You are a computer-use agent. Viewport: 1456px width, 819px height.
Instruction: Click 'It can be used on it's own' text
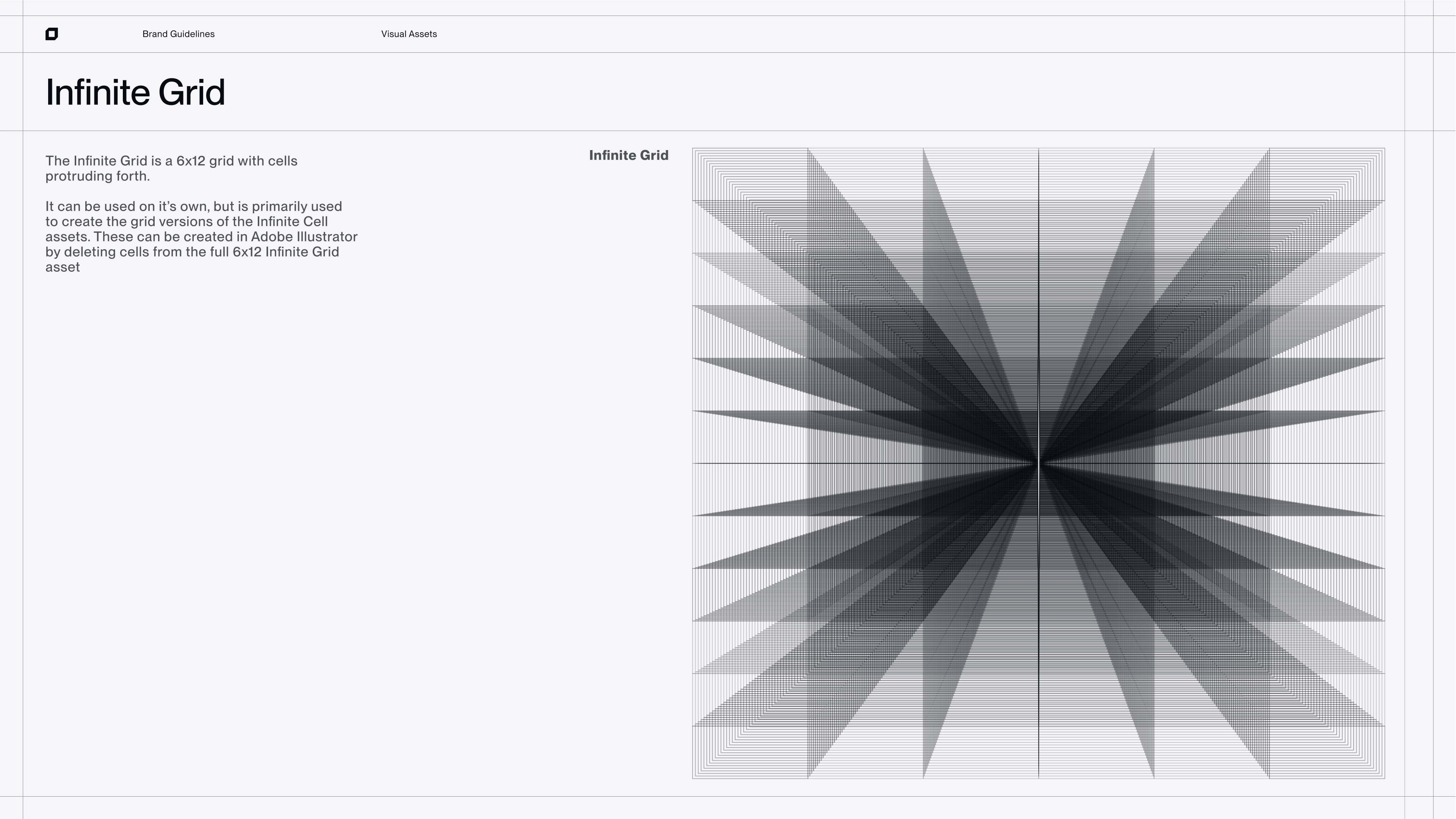point(127,206)
